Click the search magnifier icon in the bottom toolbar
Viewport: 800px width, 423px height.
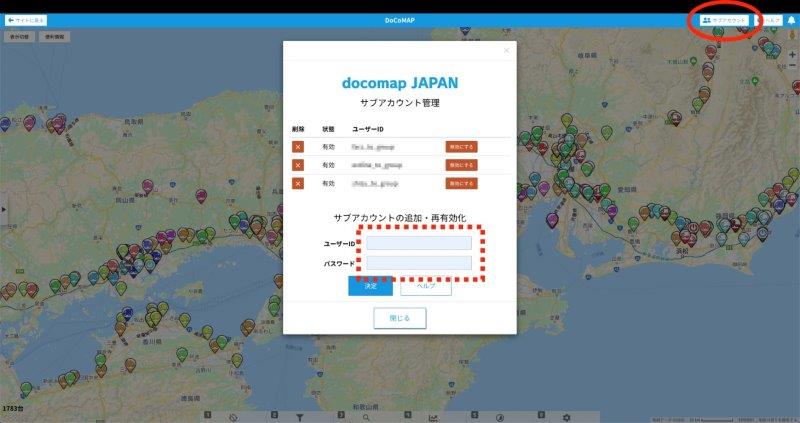(x=366, y=418)
